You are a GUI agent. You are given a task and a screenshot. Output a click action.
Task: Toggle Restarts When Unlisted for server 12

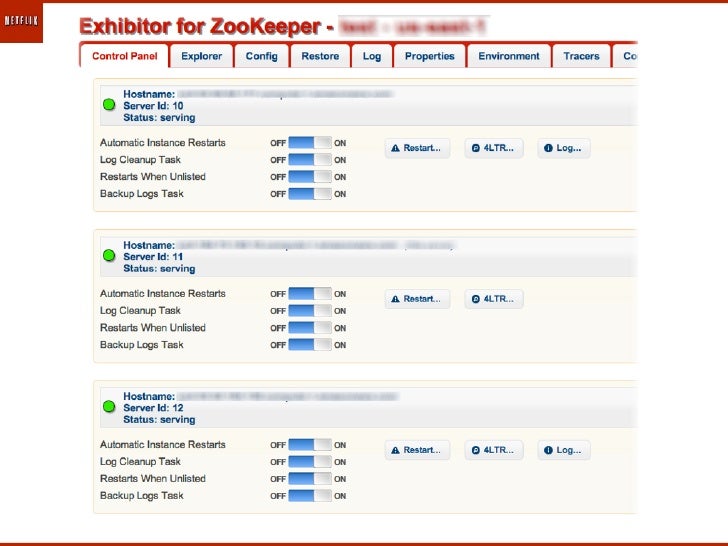coord(310,479)
